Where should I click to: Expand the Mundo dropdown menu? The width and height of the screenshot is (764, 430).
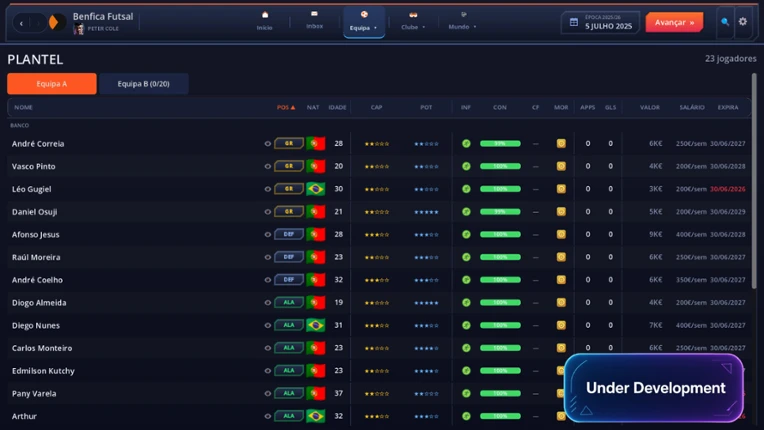pos(462,22)
